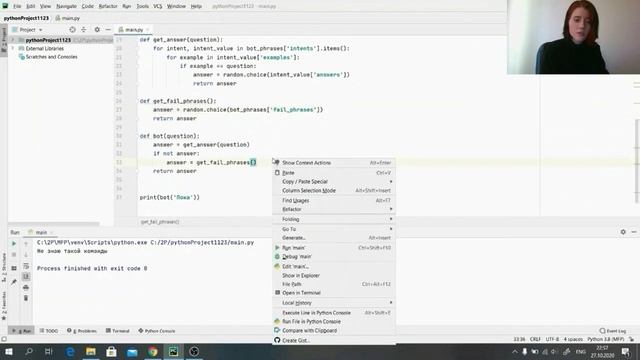This screenshot has height=360, width=640.
Task: Toggle Column Selection Mode
Action: point(334,191)
